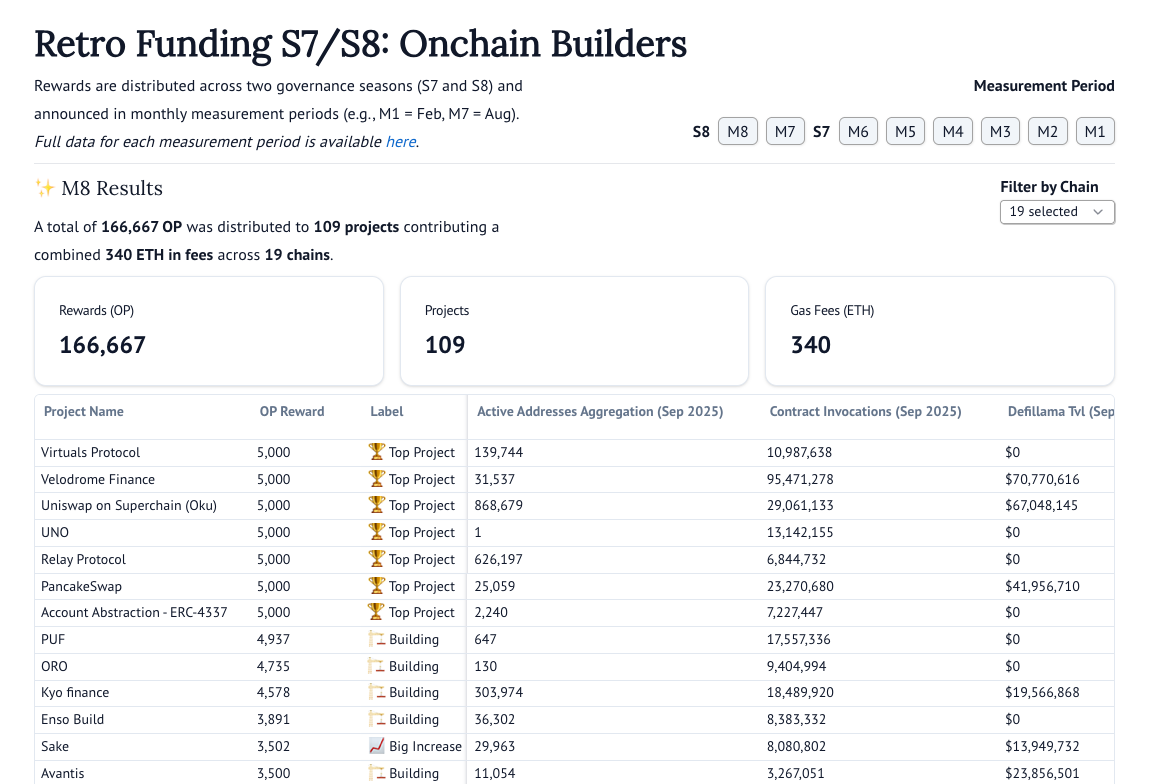Image resolution: width=1149 pixels, height=784 pixels.
Task: Open the Filter by Chain dropdown
Action: (1056, 212)
